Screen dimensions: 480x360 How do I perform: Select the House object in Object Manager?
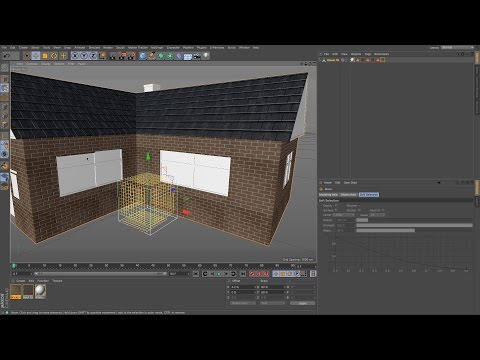[x=333, y=60]
